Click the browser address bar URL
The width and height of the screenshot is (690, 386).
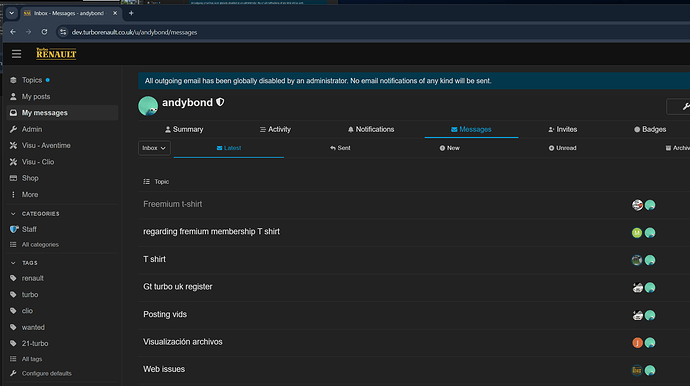point(134,33)
